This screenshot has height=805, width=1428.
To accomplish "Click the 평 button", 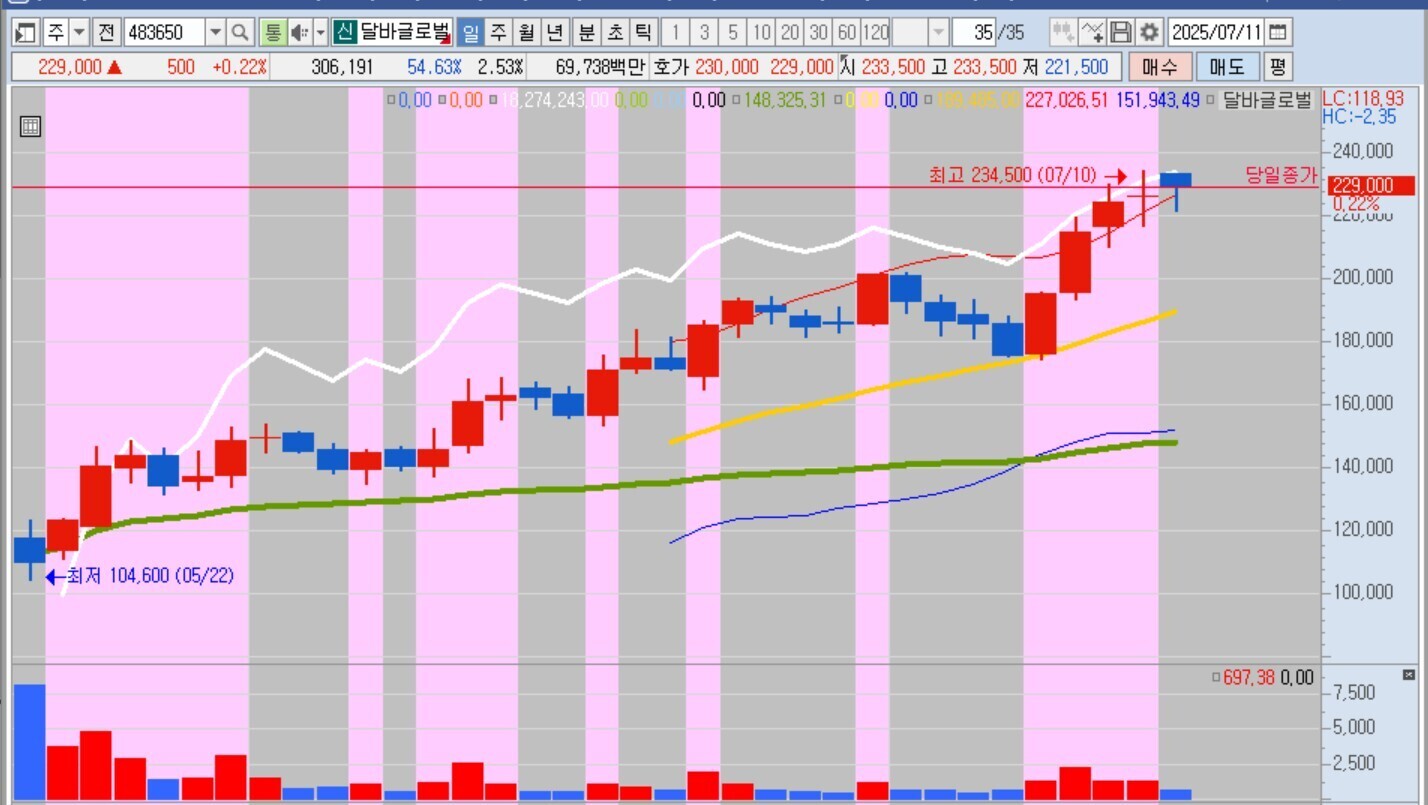I will tap(1277, 67).
